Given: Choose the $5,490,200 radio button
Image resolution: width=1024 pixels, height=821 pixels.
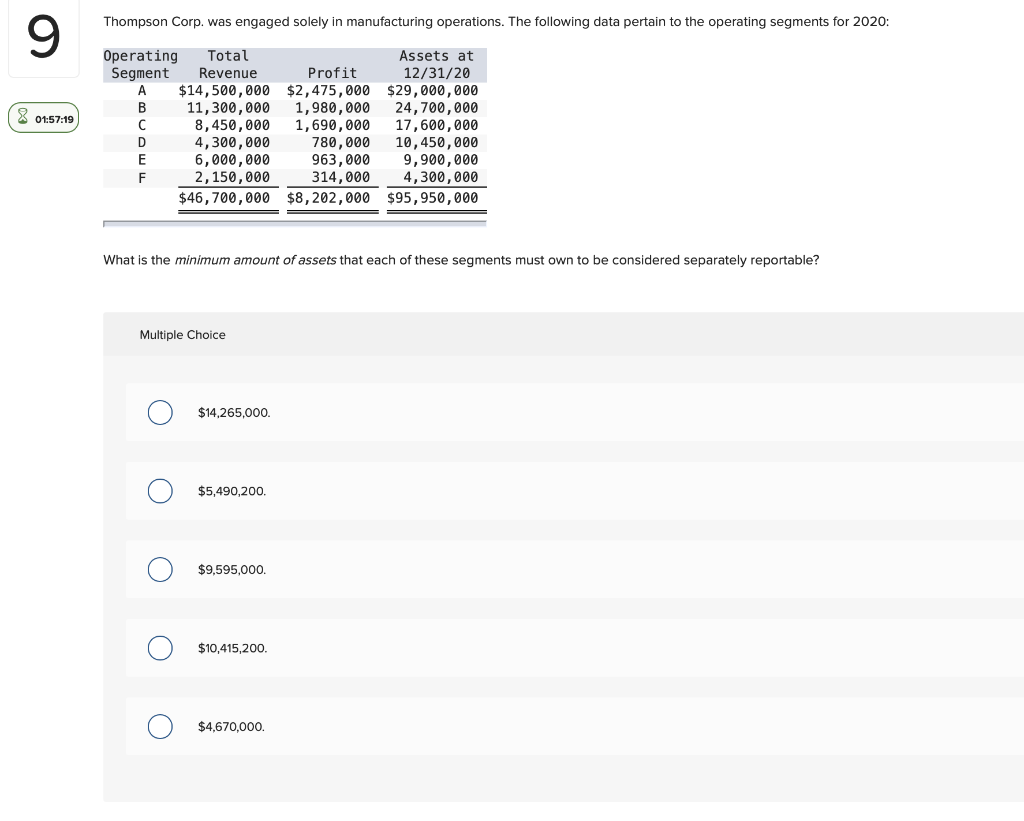Looking at the screenshot, I should tap(160, 491).
